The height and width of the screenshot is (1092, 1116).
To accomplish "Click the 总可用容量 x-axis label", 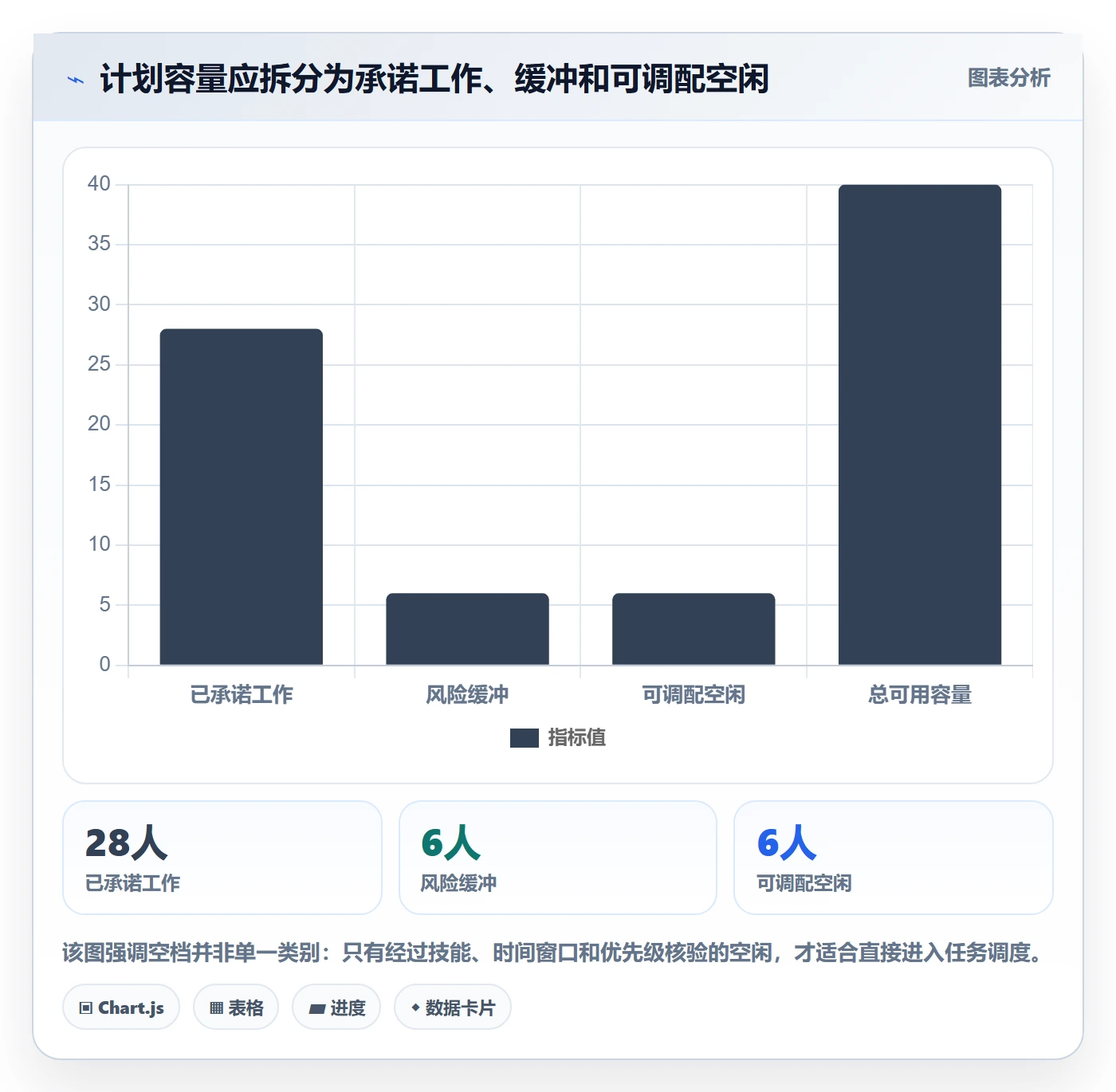I will click(920, 695).
